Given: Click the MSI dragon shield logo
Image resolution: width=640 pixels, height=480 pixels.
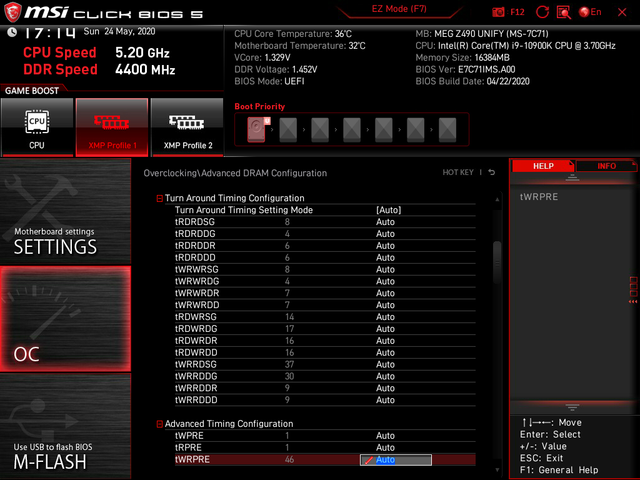Looking at the screenshot, I should 12,12.
